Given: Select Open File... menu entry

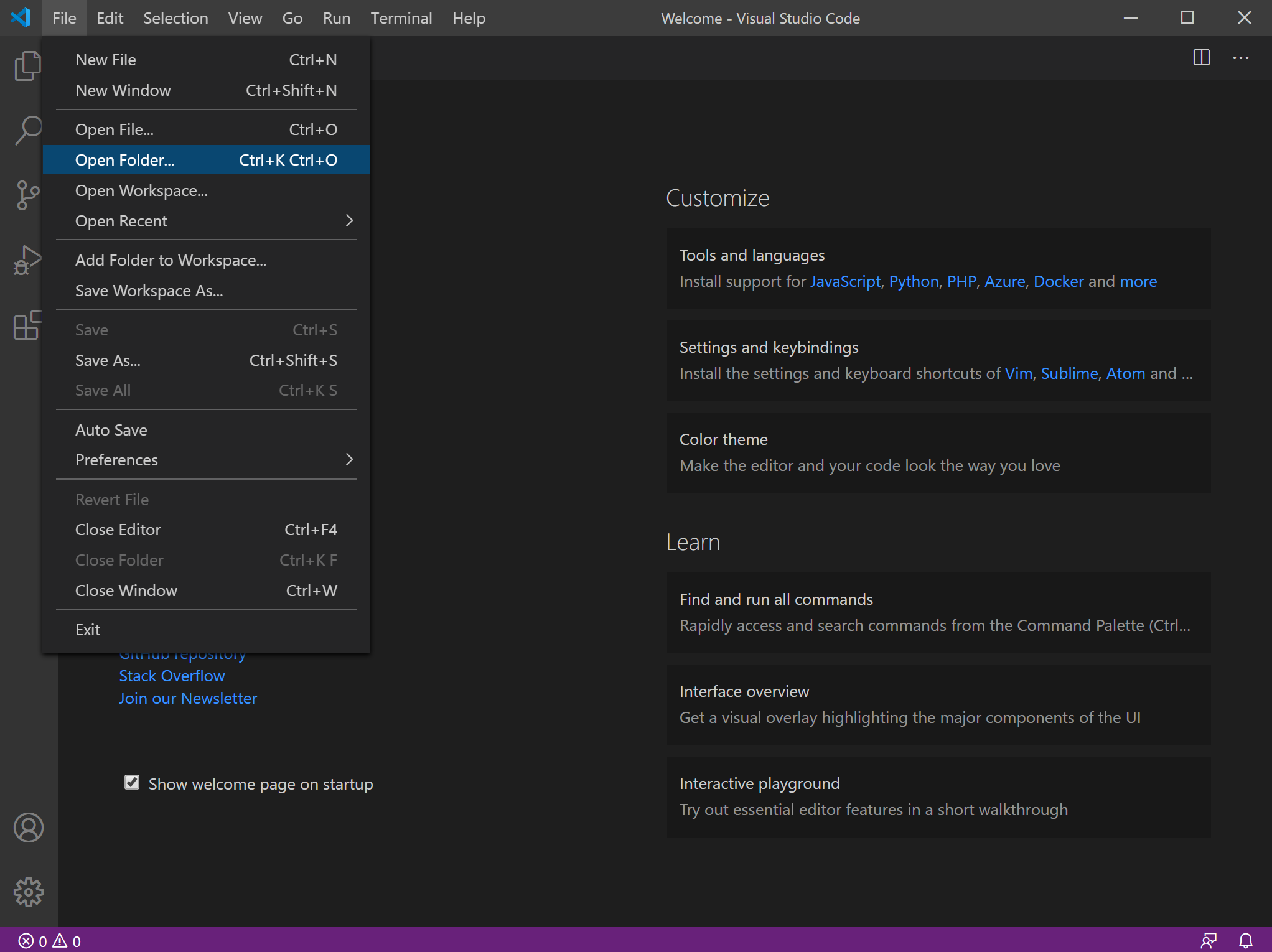Looking at the screenshot, I should coord(206,129).
